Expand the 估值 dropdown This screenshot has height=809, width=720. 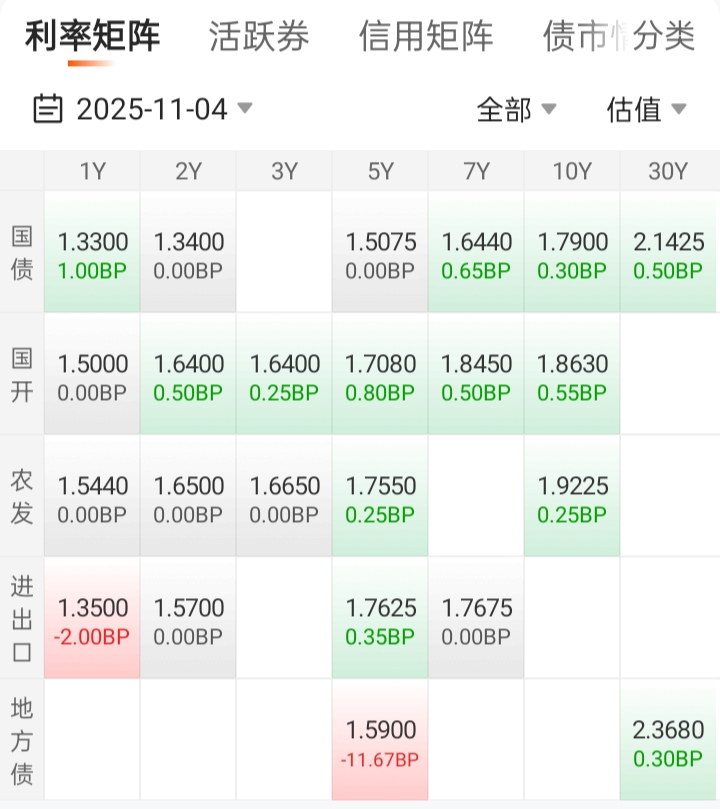point(646,109)
